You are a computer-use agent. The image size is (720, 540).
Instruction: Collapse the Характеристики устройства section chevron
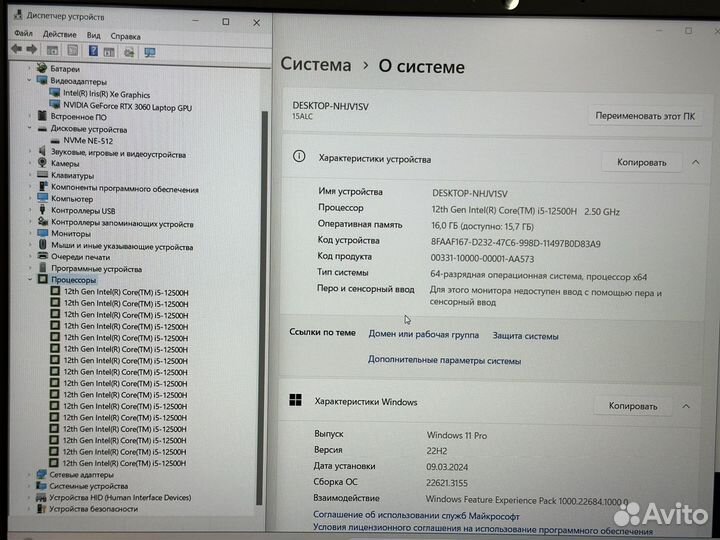pyautogui.click(x=696, y=163)
